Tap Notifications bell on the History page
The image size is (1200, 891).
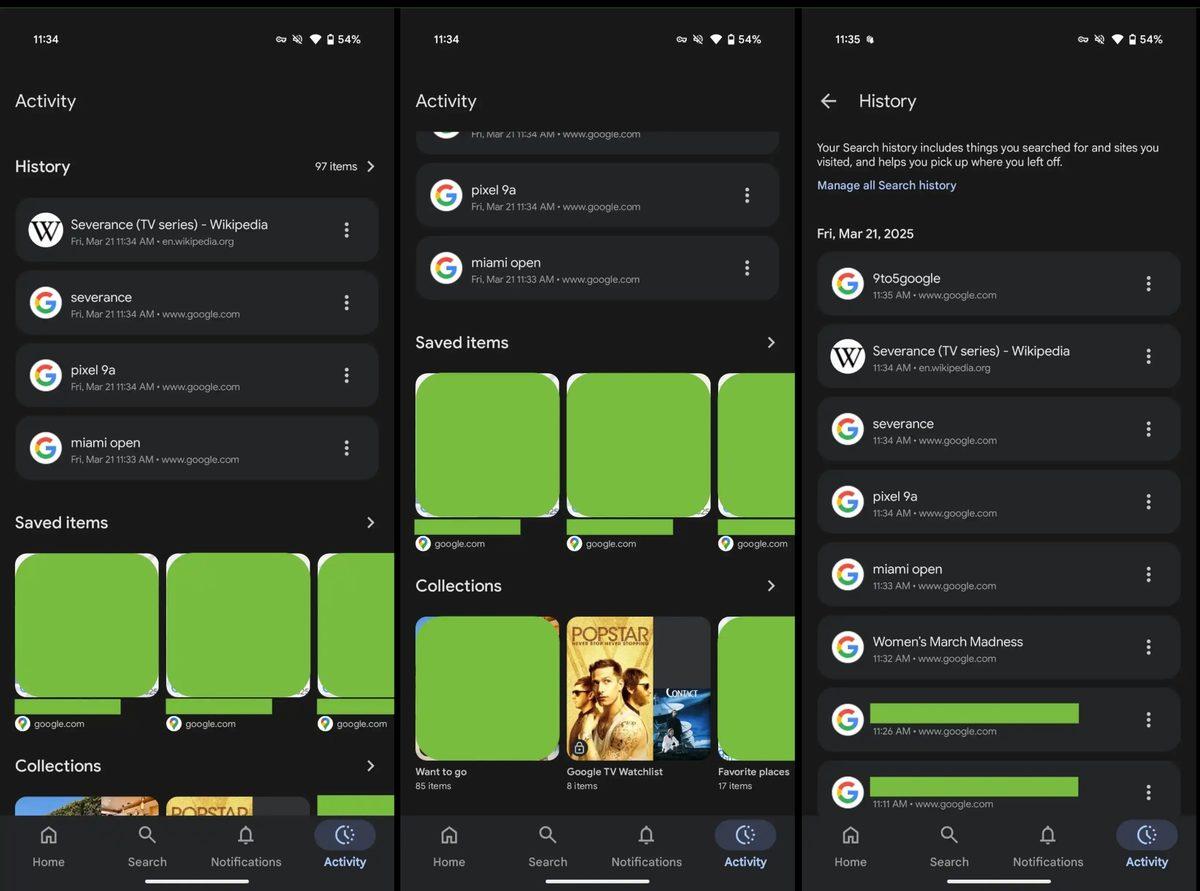1047,845
